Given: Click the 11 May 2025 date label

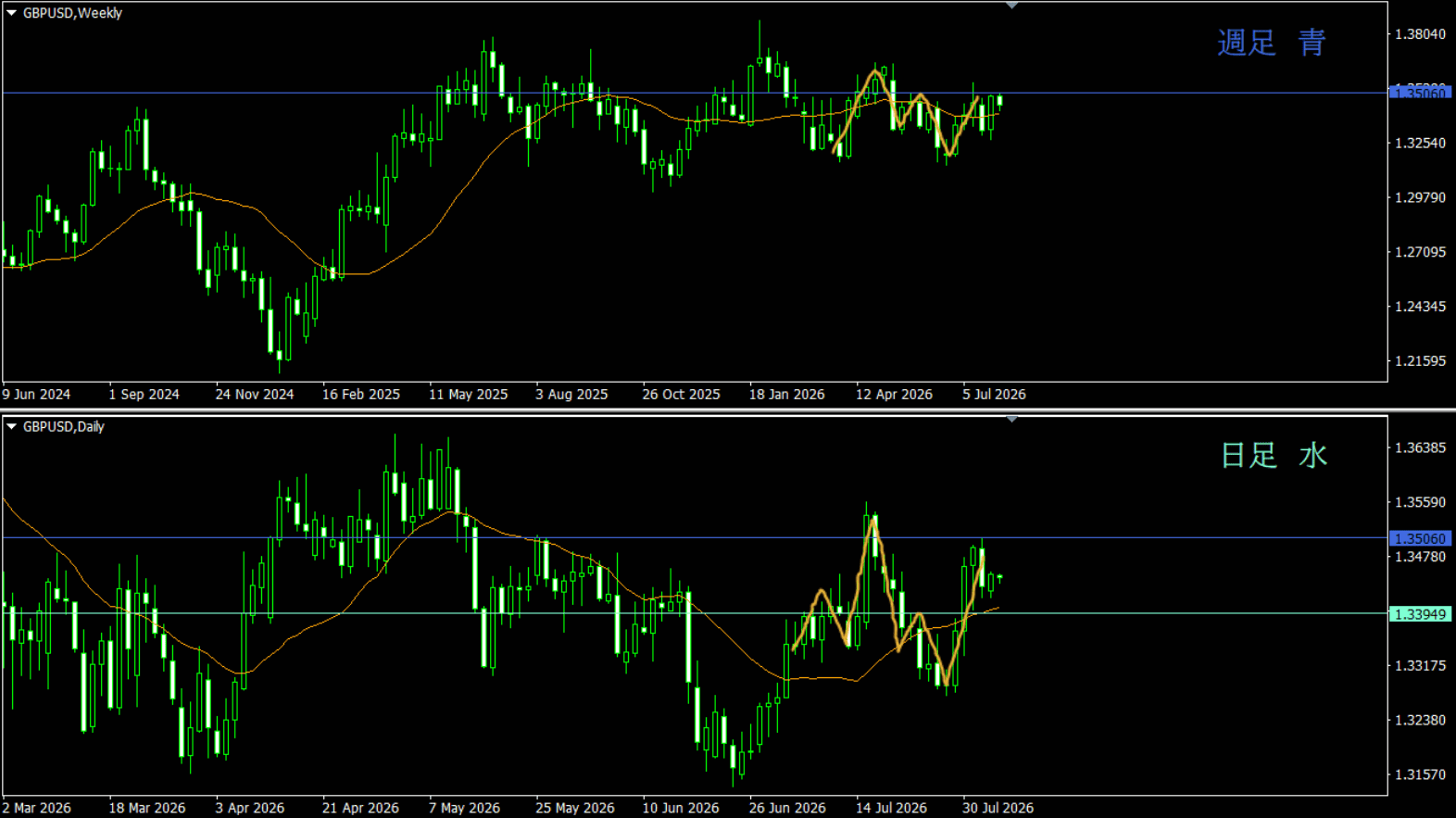Looking at the screenshot, I should click(x=469, y=395).
